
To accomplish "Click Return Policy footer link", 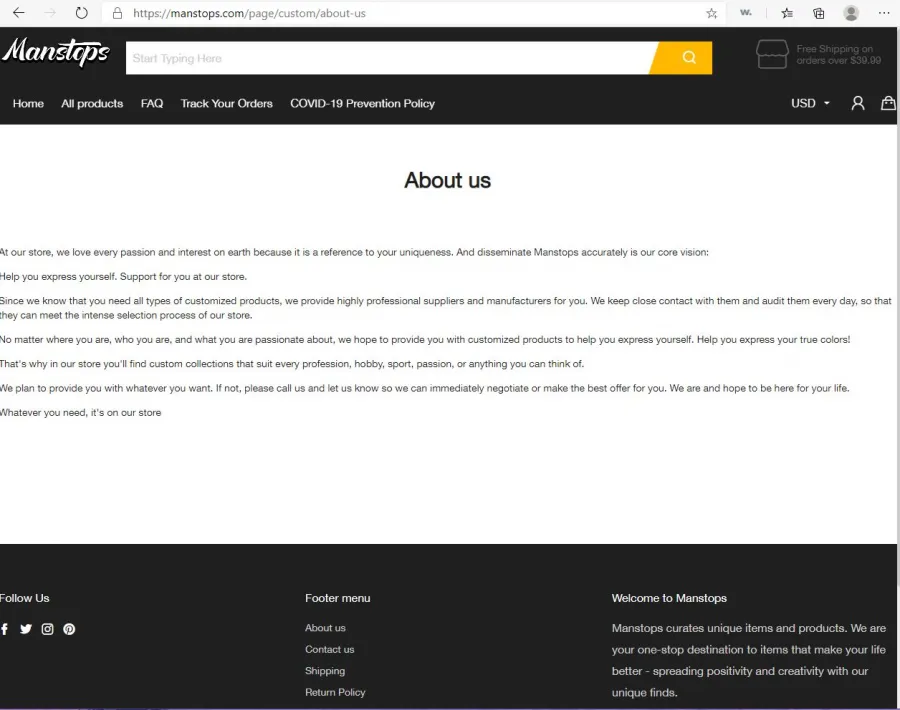I will (335, 692).
